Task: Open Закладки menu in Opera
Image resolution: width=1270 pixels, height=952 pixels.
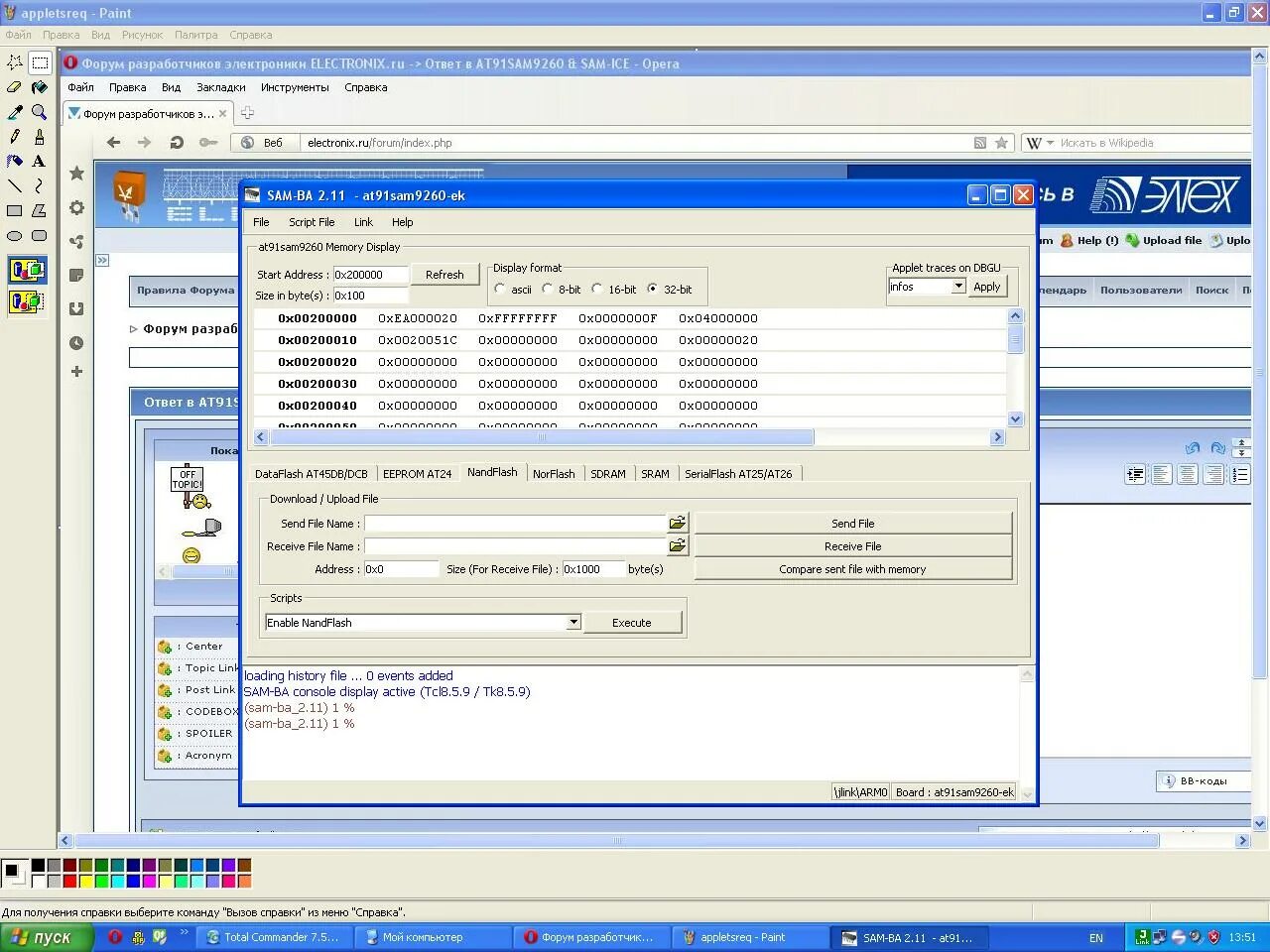Action: click(x=220, y=87)
